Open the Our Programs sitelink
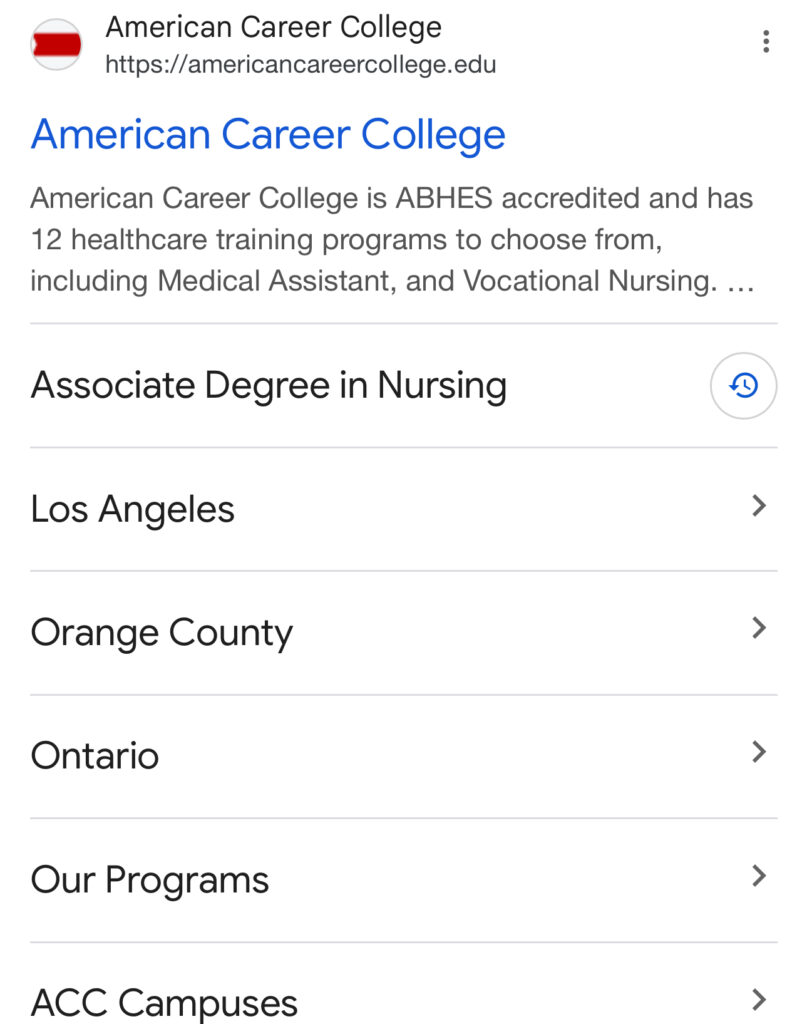Screen dimensions: 802x1024 click(x=150, y=880)
